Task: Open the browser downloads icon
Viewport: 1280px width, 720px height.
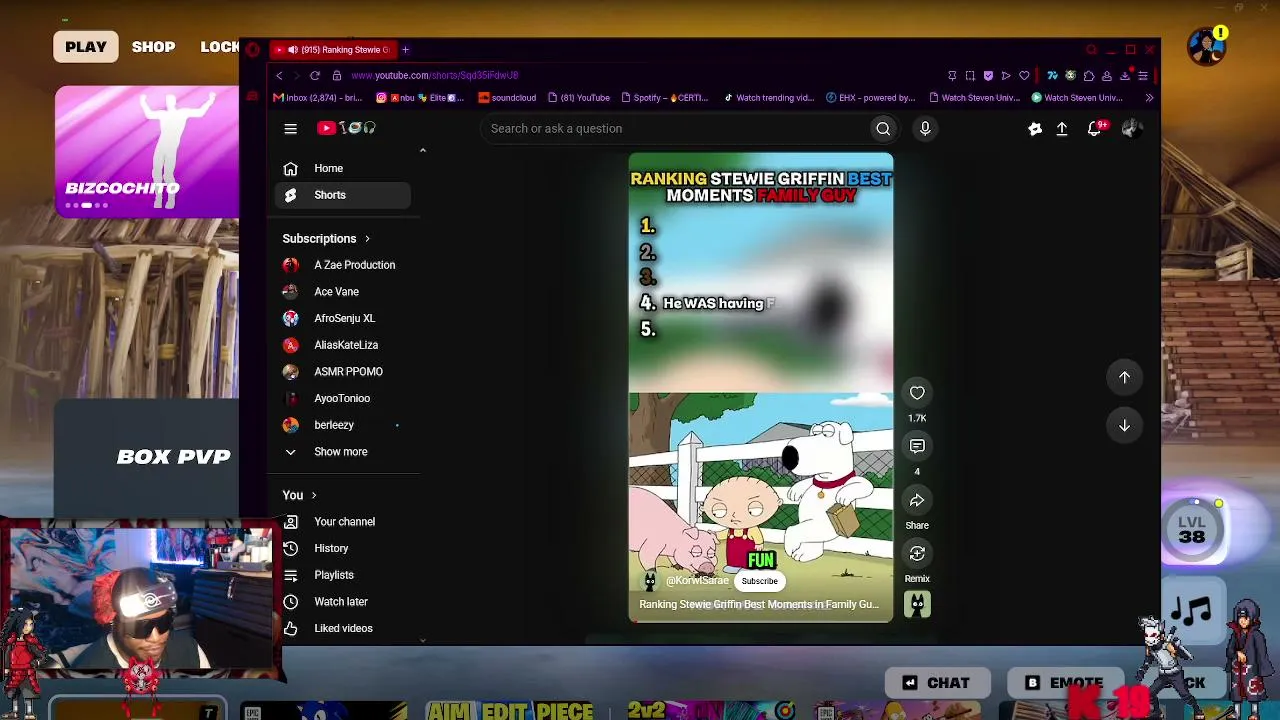Action: 1125,75
